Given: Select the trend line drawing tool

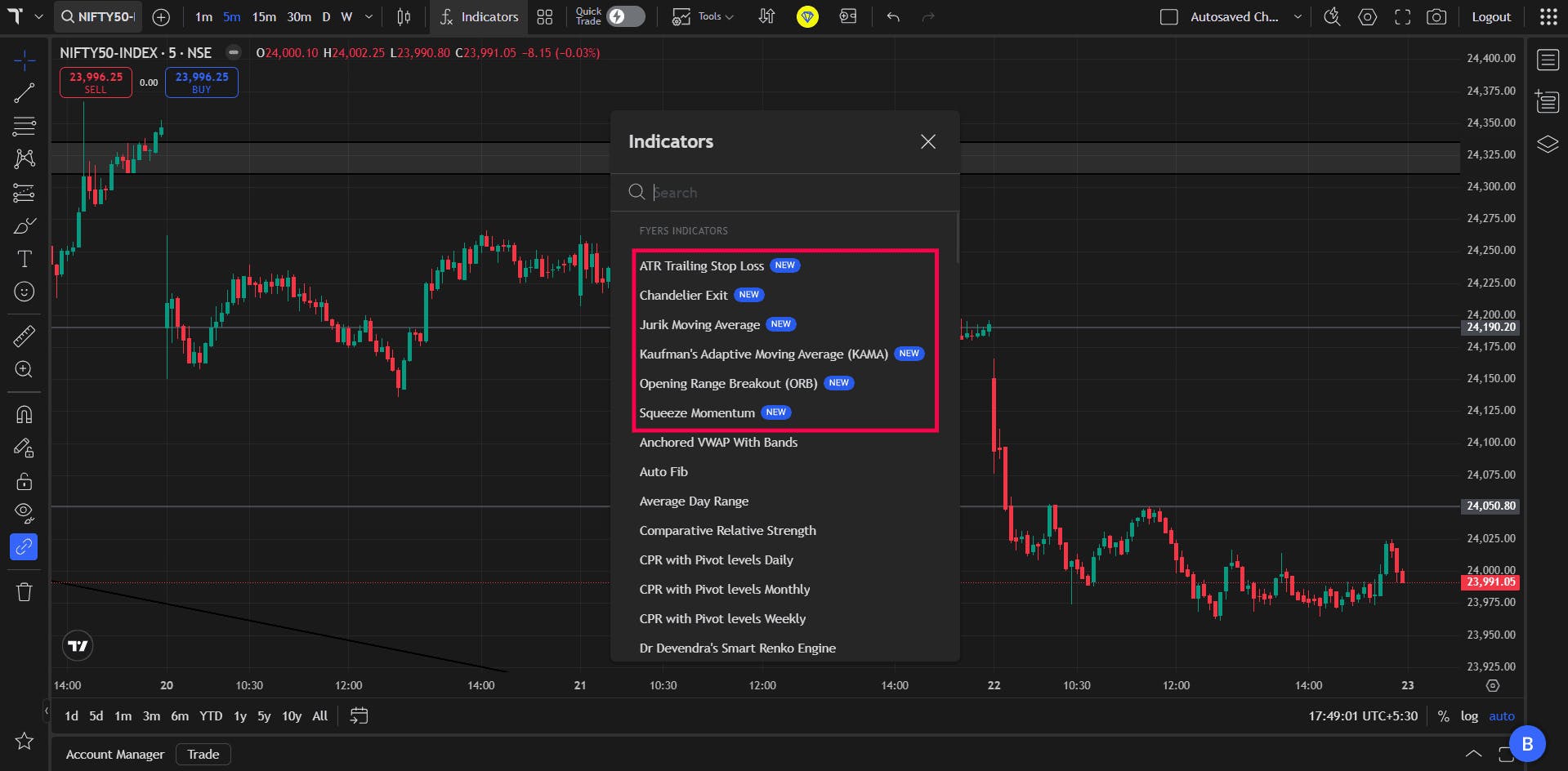Looking at the screenshot, I should (25, 93).
